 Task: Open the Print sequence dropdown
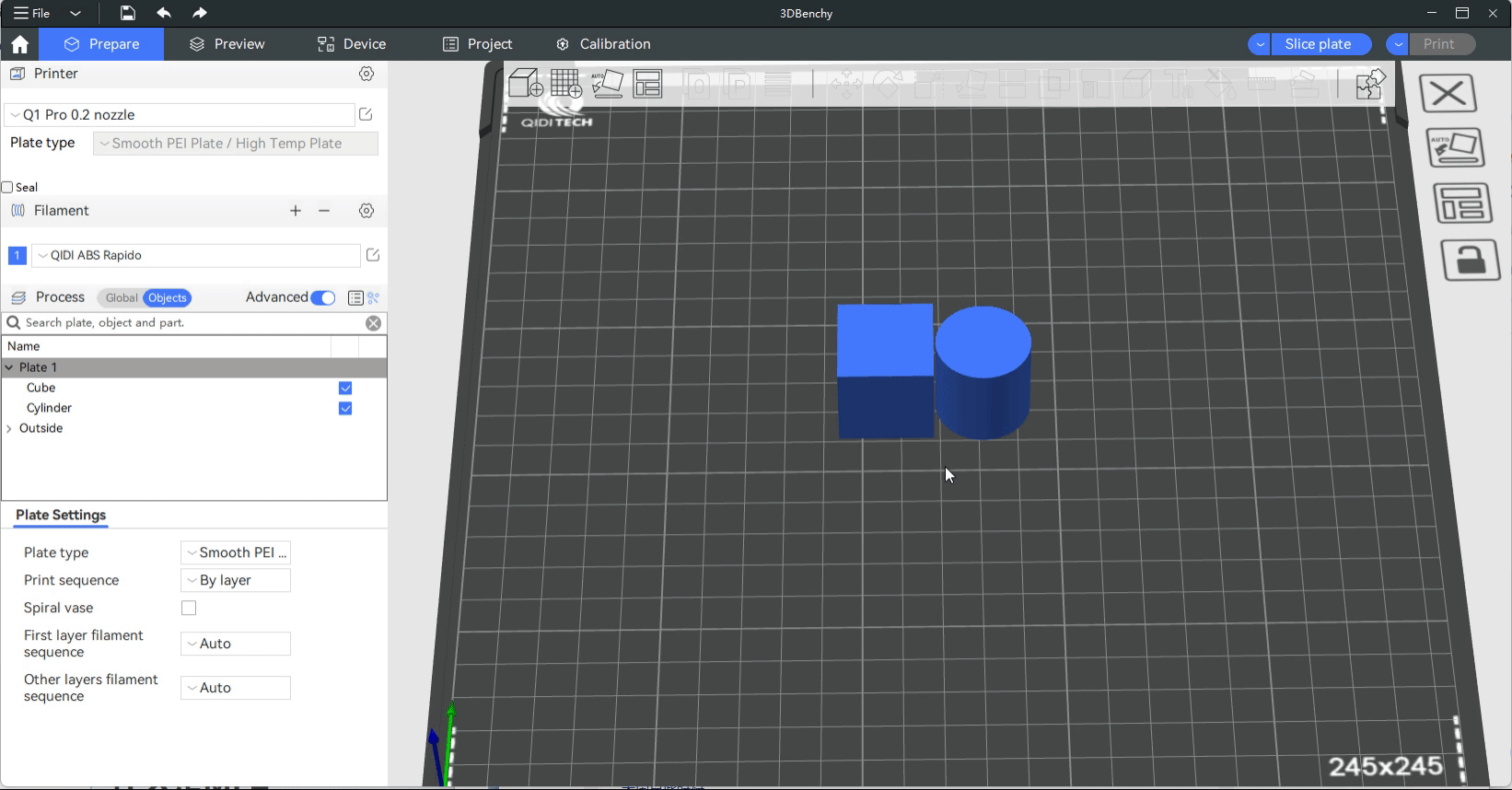236,580
